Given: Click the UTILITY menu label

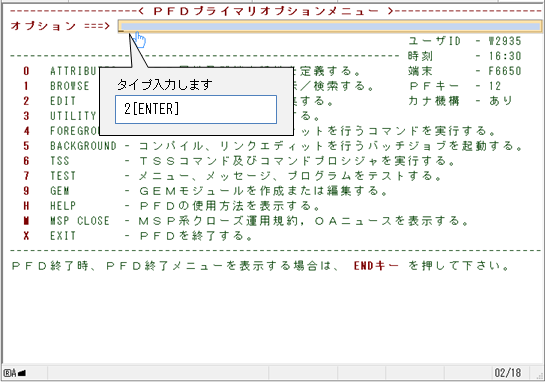Looking at the screenshot, I should [73, 116].
